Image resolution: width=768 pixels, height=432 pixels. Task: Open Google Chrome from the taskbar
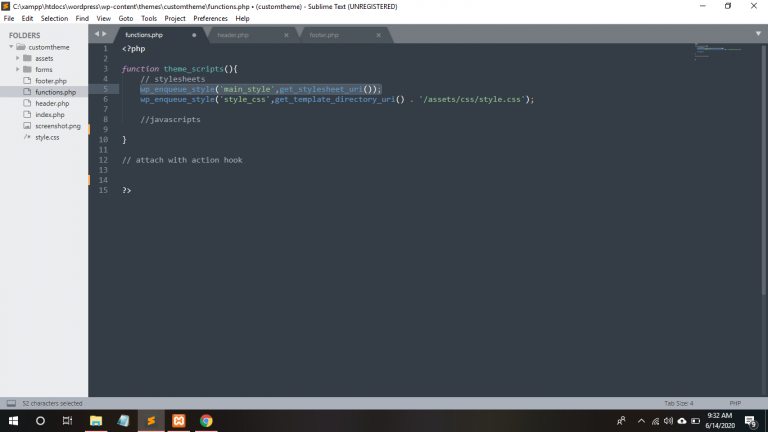[206, 421]
